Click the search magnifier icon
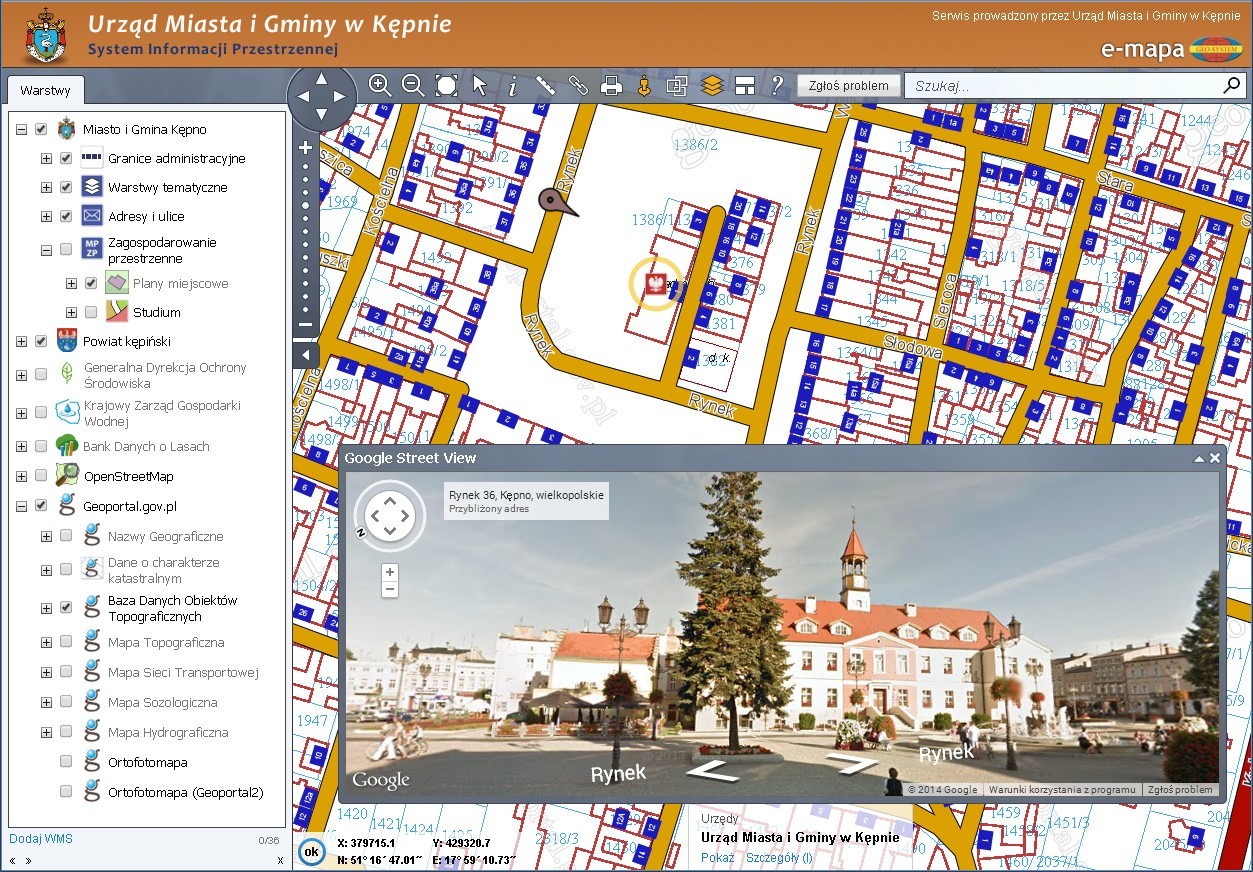Image resolution: width=1253 pixels, height=872 pixels. pyautogui.click(x=1232, y=85)
